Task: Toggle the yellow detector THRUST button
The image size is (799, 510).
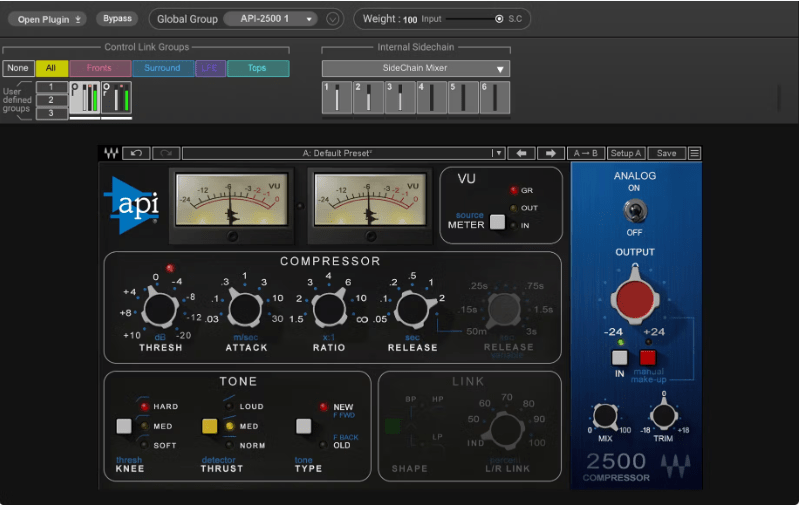Action: coord(209,426)
